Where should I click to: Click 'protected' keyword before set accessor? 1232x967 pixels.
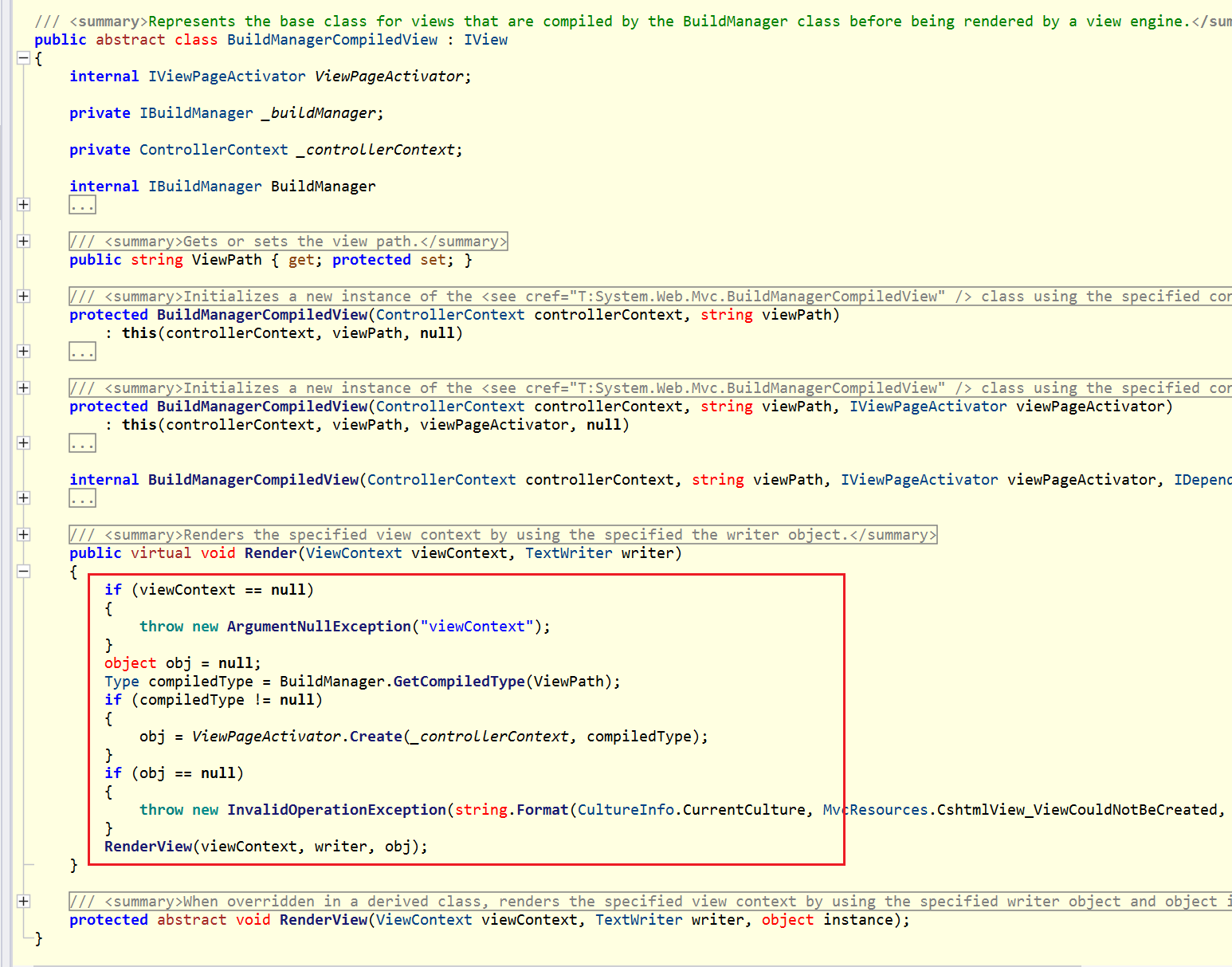tap(371, 260)
